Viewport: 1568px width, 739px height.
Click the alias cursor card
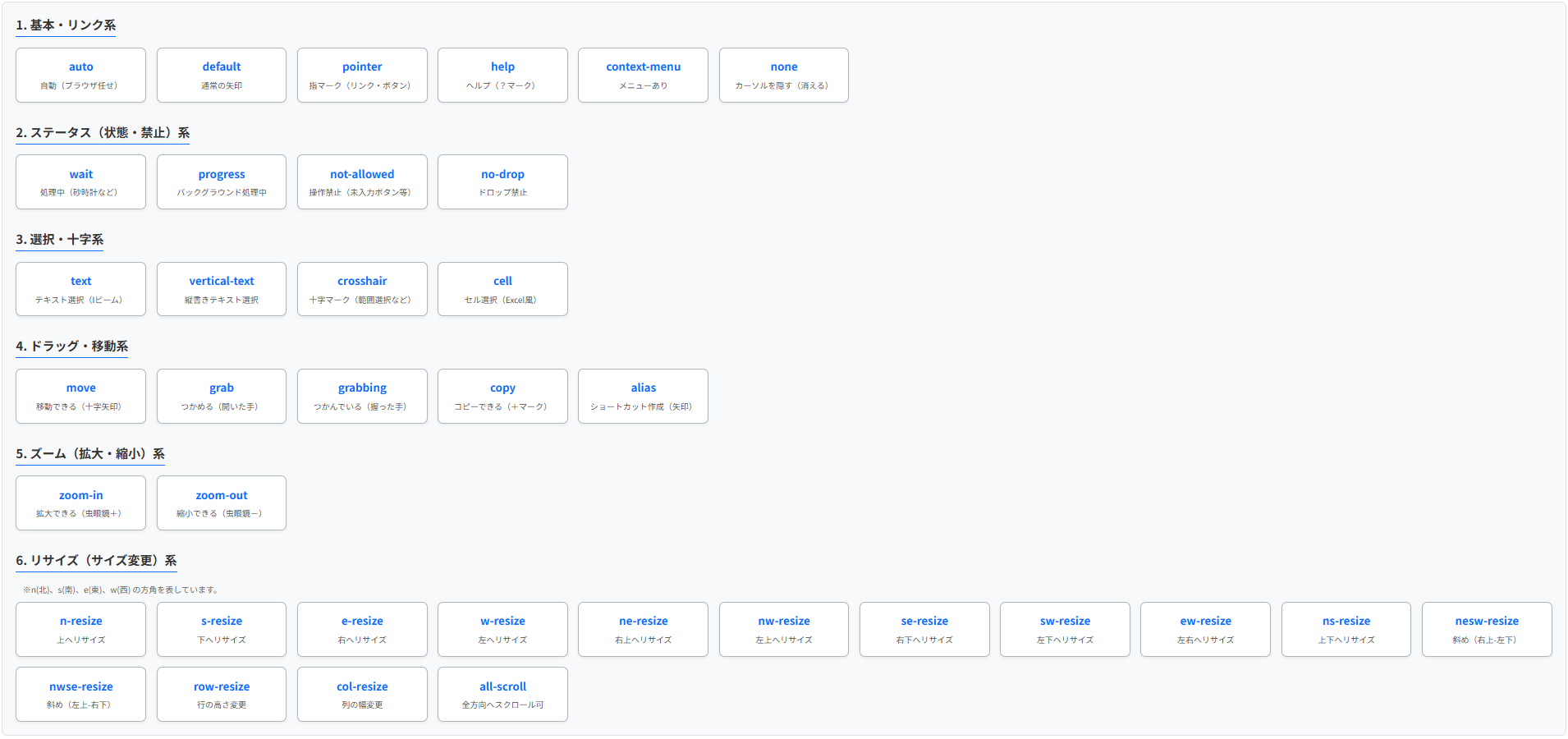(x=643, y=396)
